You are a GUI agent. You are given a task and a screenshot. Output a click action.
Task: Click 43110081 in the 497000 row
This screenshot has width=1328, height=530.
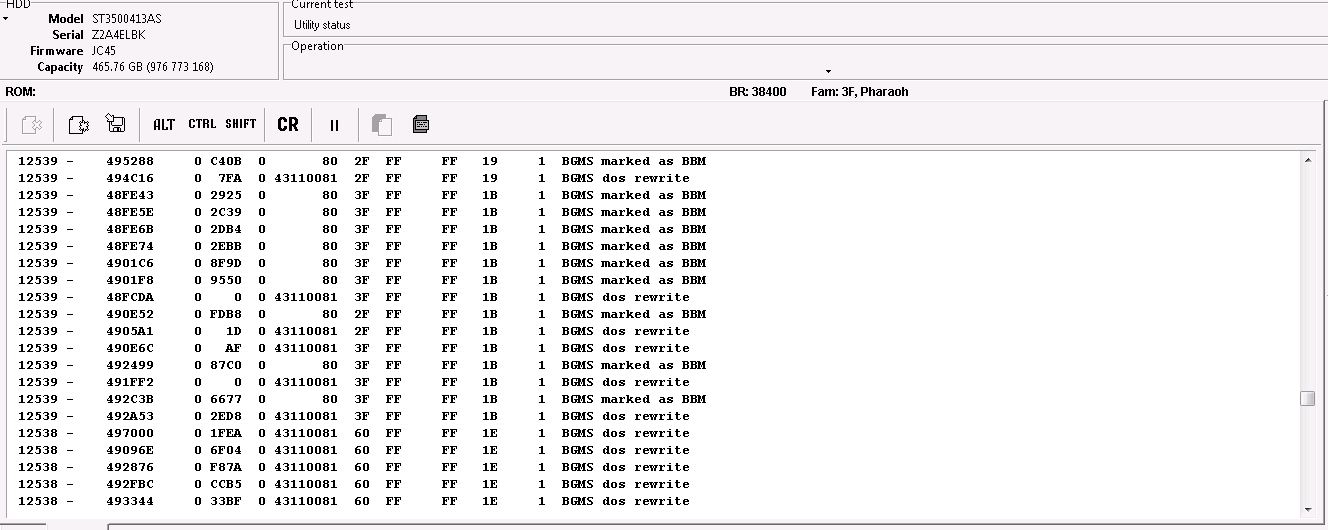pos(306,433)
